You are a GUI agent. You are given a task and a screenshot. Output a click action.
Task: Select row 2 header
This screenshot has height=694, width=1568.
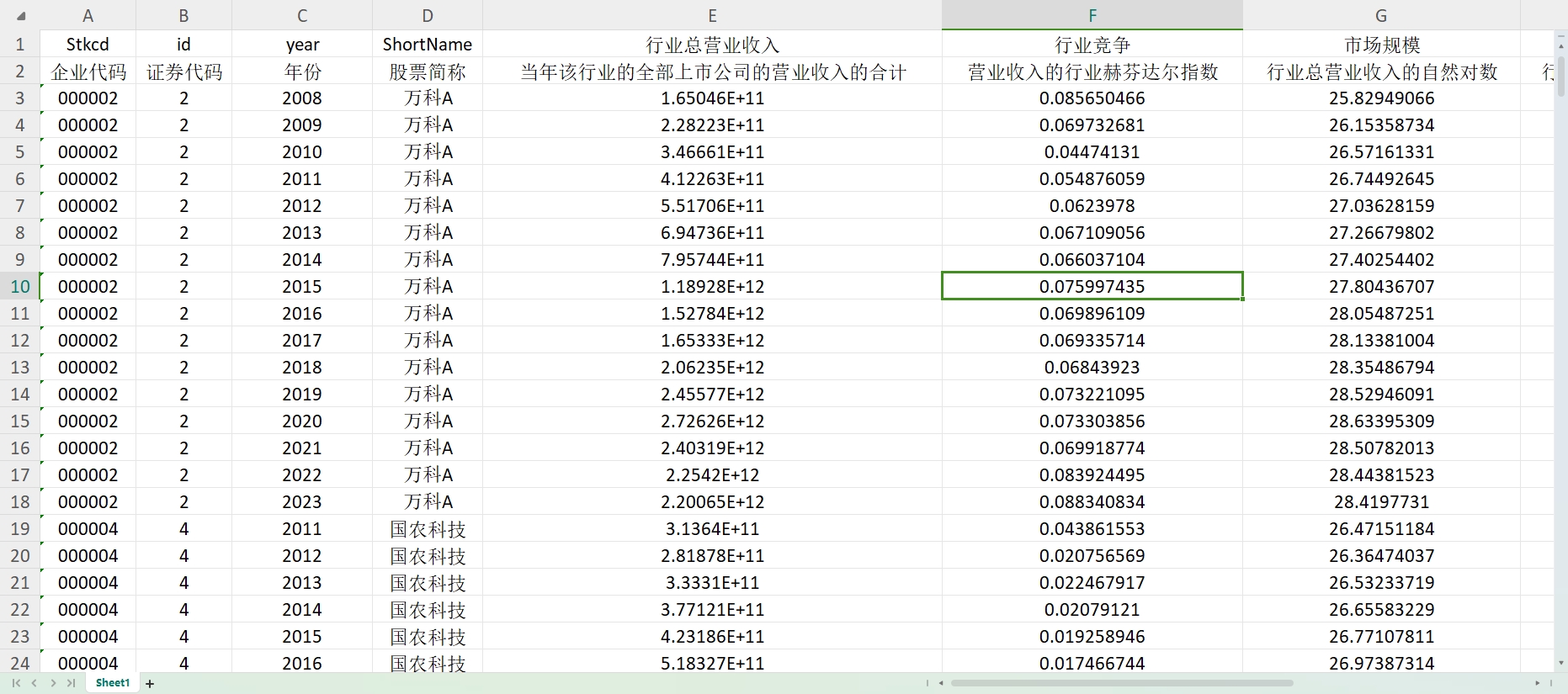pyautogui.click(x=20, y=71)
